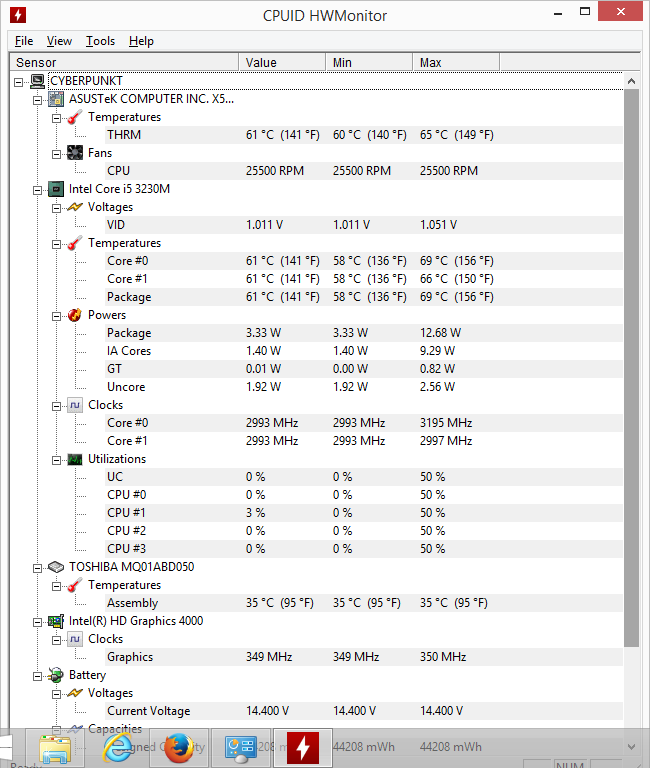The height and width of the screenshot is (768, 650).
Task: Open Internet Explorer from the taskbar
Action: pyautogui.click(x=117, y=748)
